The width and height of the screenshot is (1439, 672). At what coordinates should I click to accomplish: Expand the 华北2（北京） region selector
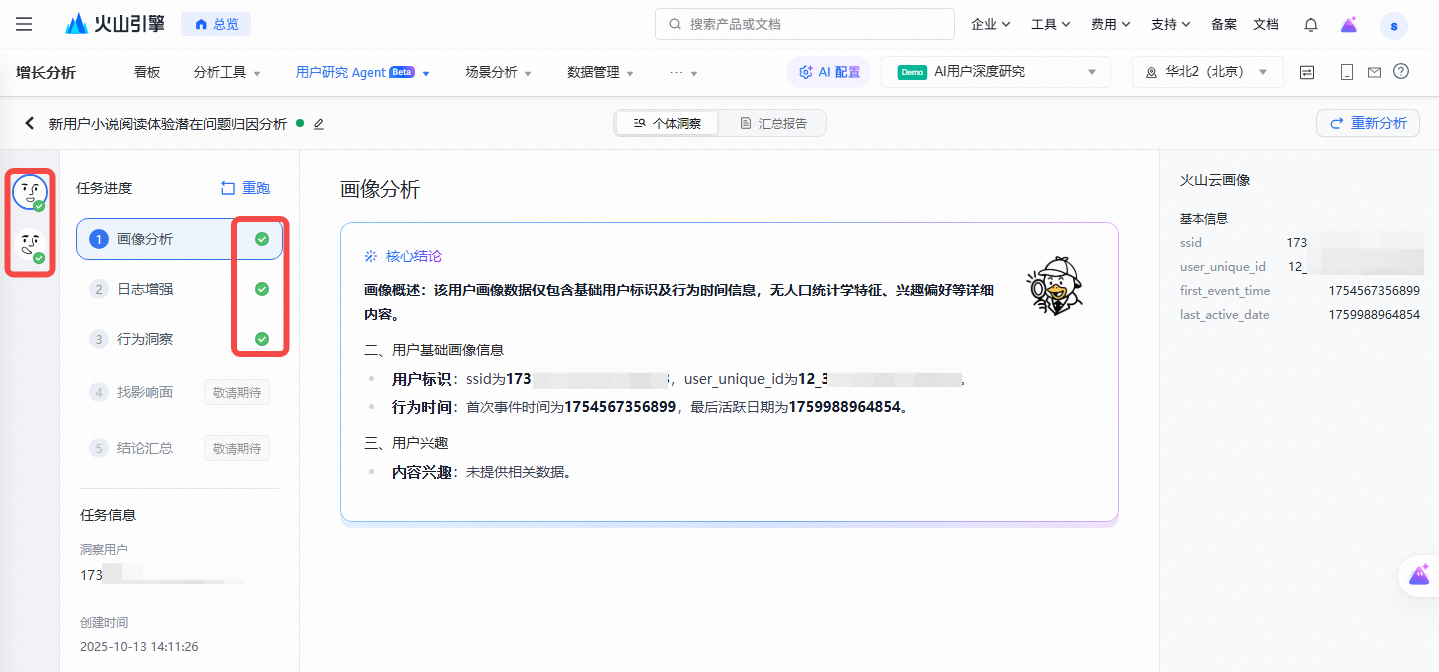(1207, 72)
